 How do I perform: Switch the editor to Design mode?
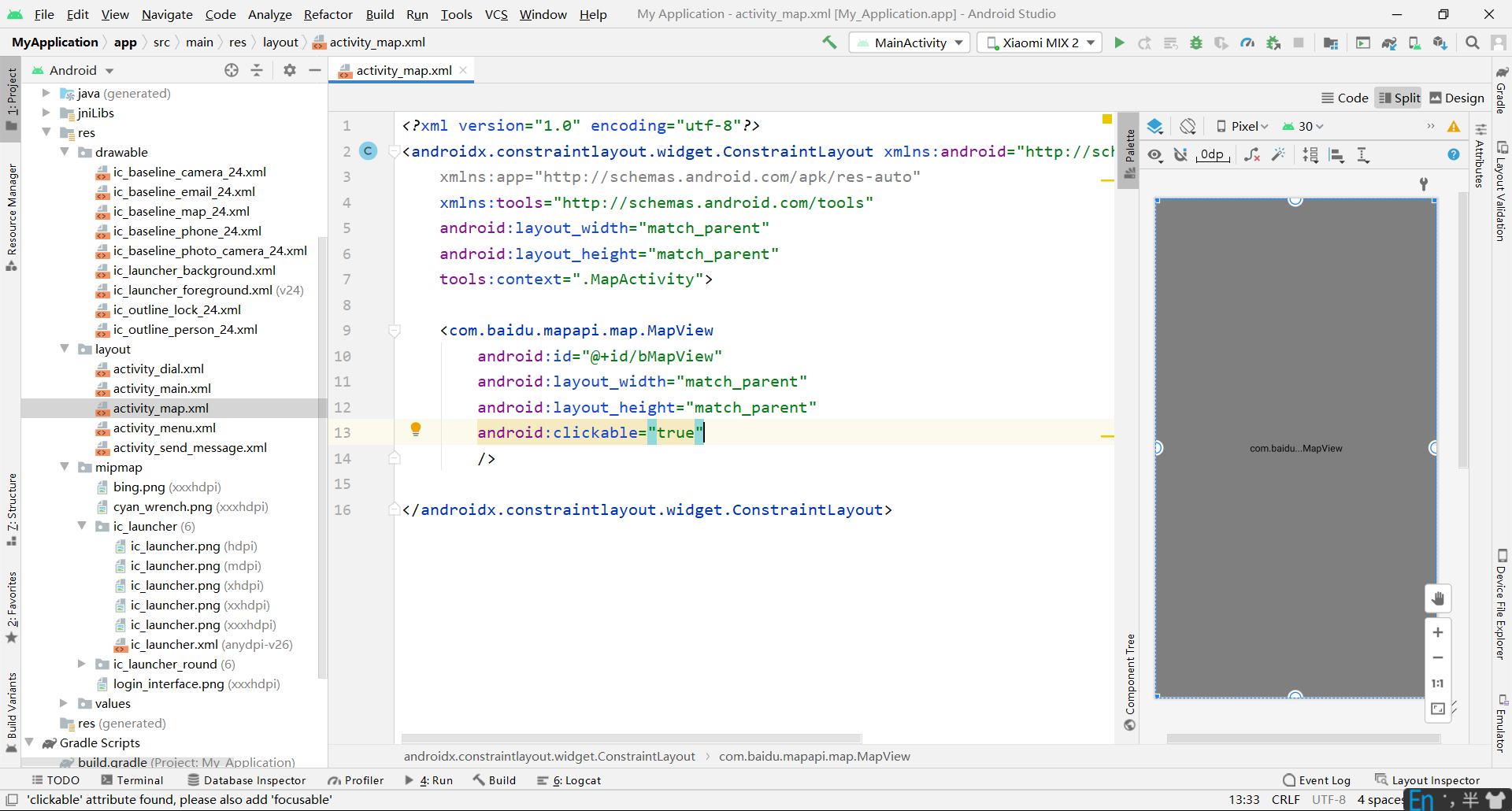(x=1457, y=98)
